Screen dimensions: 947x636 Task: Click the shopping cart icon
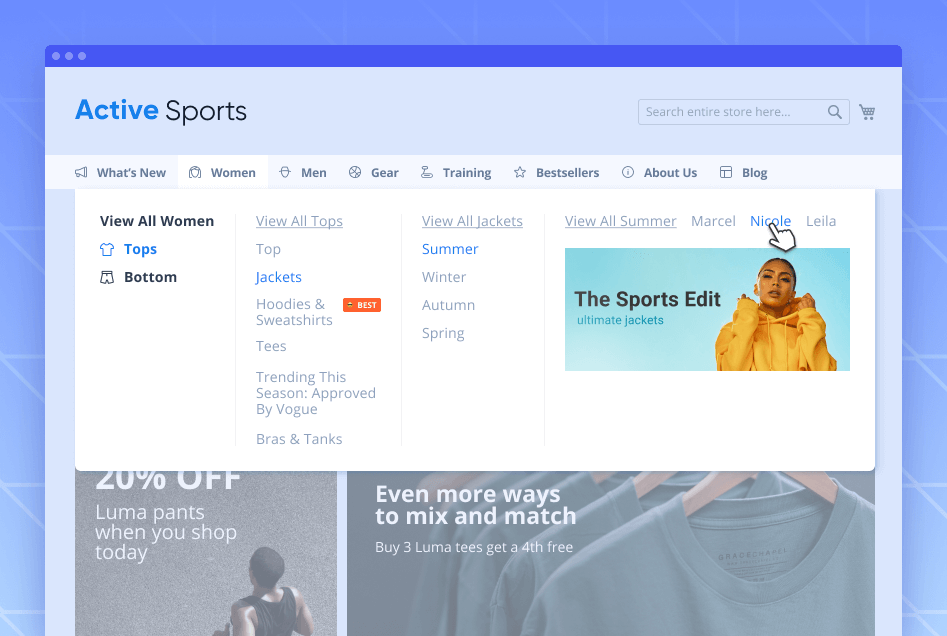867,112
